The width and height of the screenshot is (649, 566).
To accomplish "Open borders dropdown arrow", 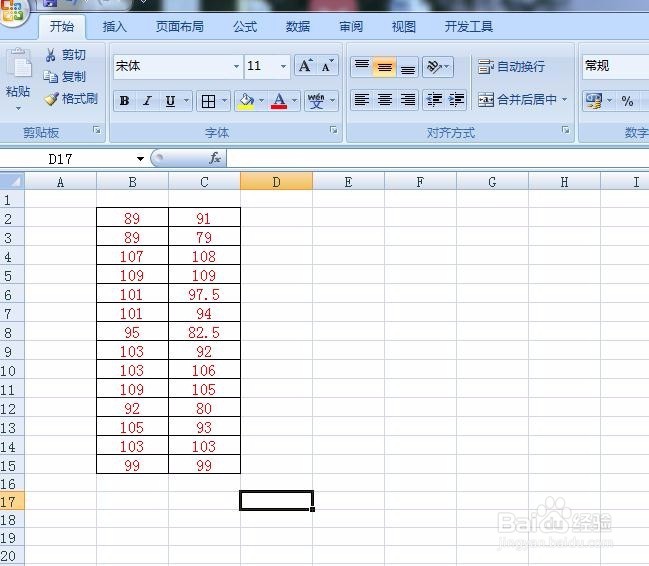I will pyautogui.click(x=224, y=101).
